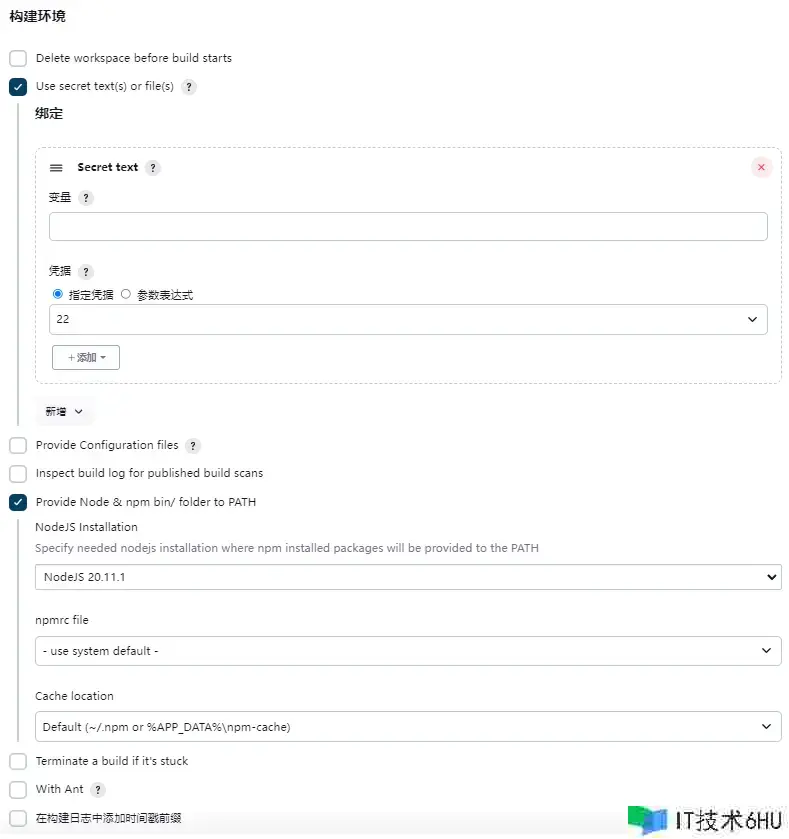Click the 添加 credentials button

click(86, 358)
